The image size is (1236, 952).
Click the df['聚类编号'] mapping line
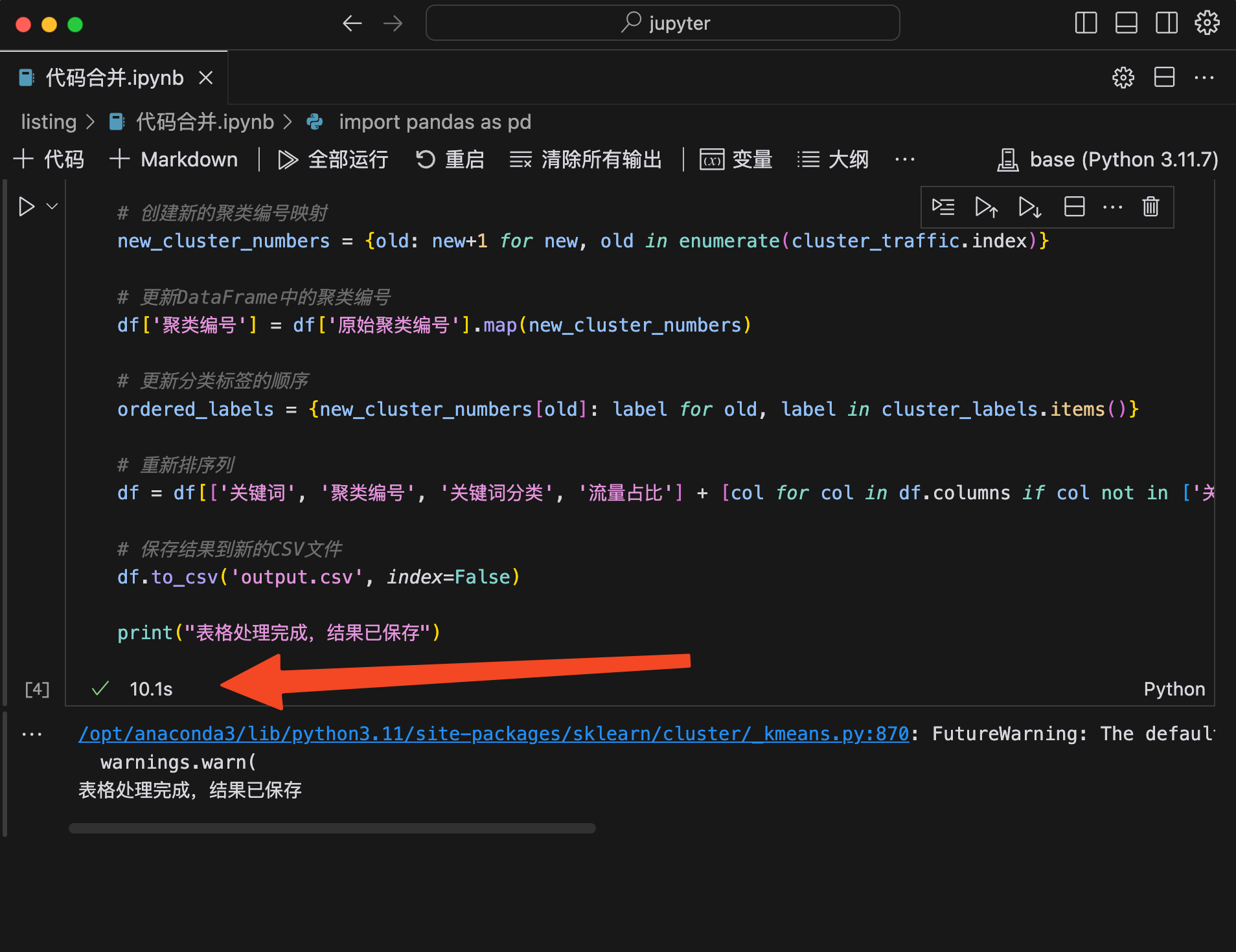[434, 324]
